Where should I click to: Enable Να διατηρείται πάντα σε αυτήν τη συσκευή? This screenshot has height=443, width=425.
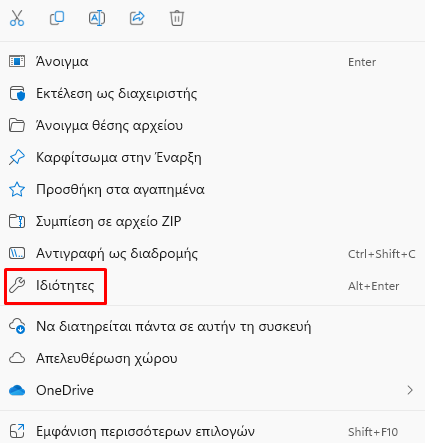tap(212, 326)
